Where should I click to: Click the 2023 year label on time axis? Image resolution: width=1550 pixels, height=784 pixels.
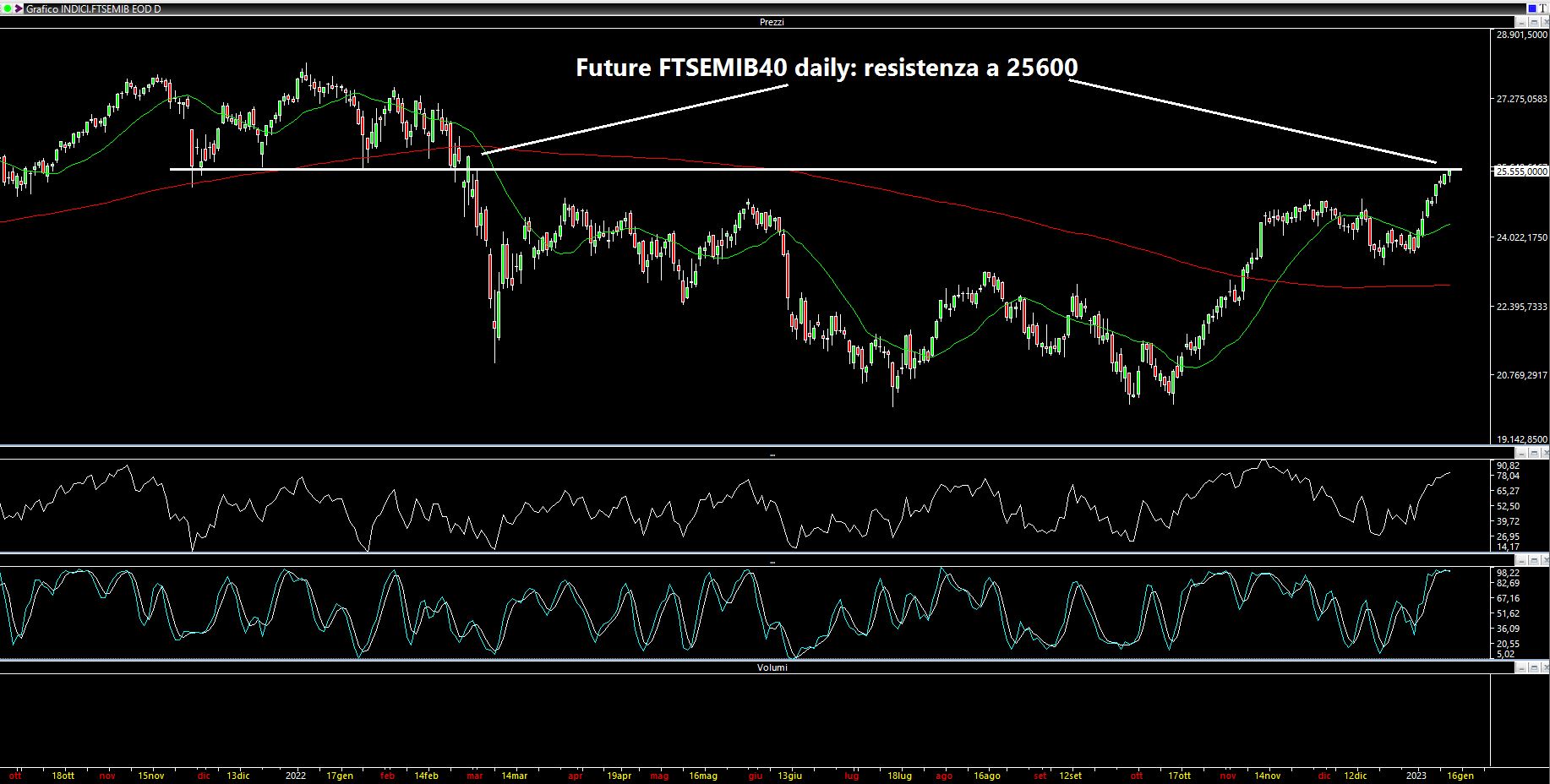click(1416, 776)
